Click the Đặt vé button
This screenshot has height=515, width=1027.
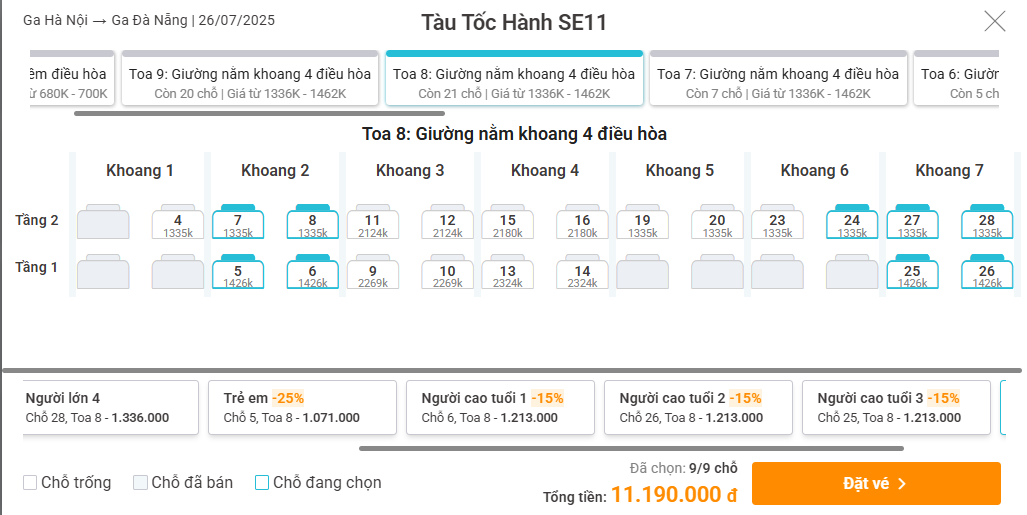[876, 484]
